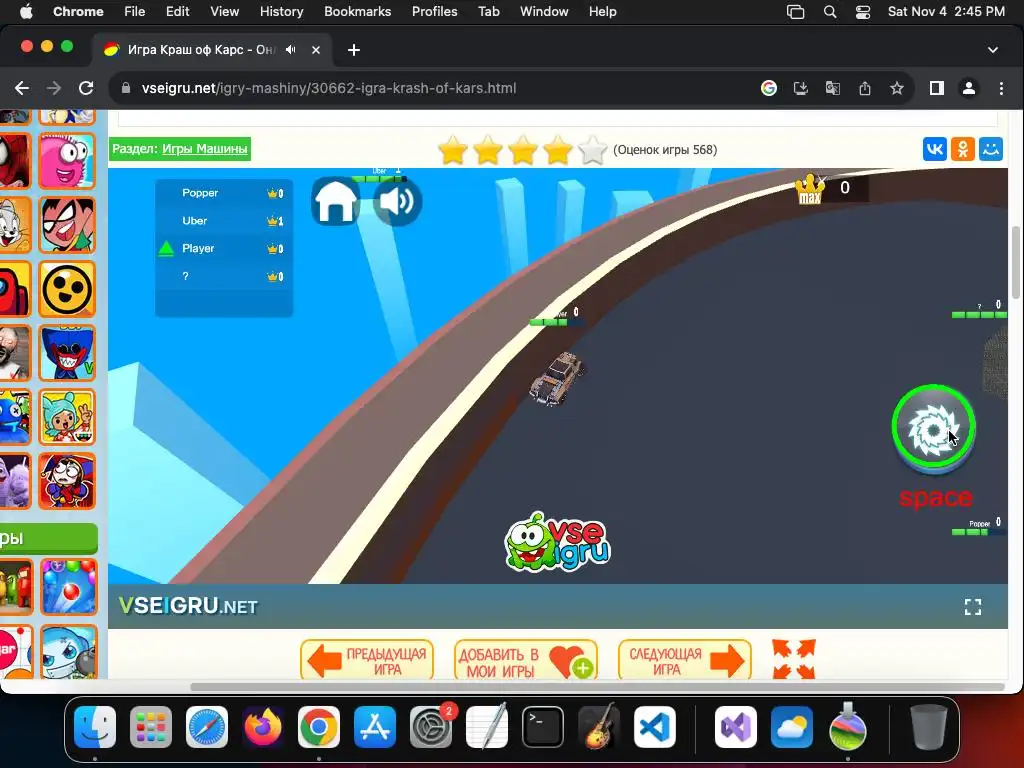The image size is (1024, 768).
Task: Bookmark this page star
Action: click(897, 88)
